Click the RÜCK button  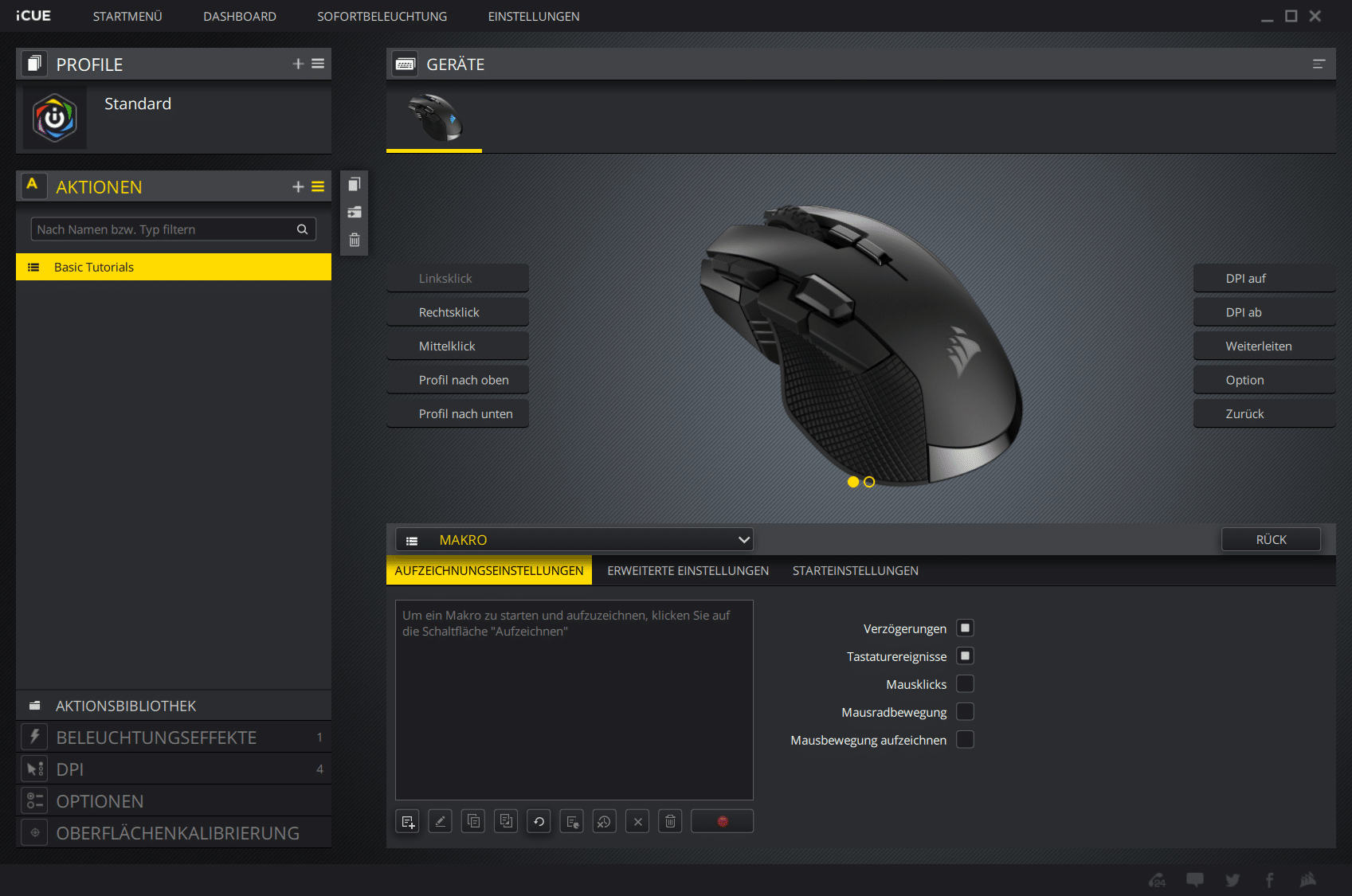1271,540
